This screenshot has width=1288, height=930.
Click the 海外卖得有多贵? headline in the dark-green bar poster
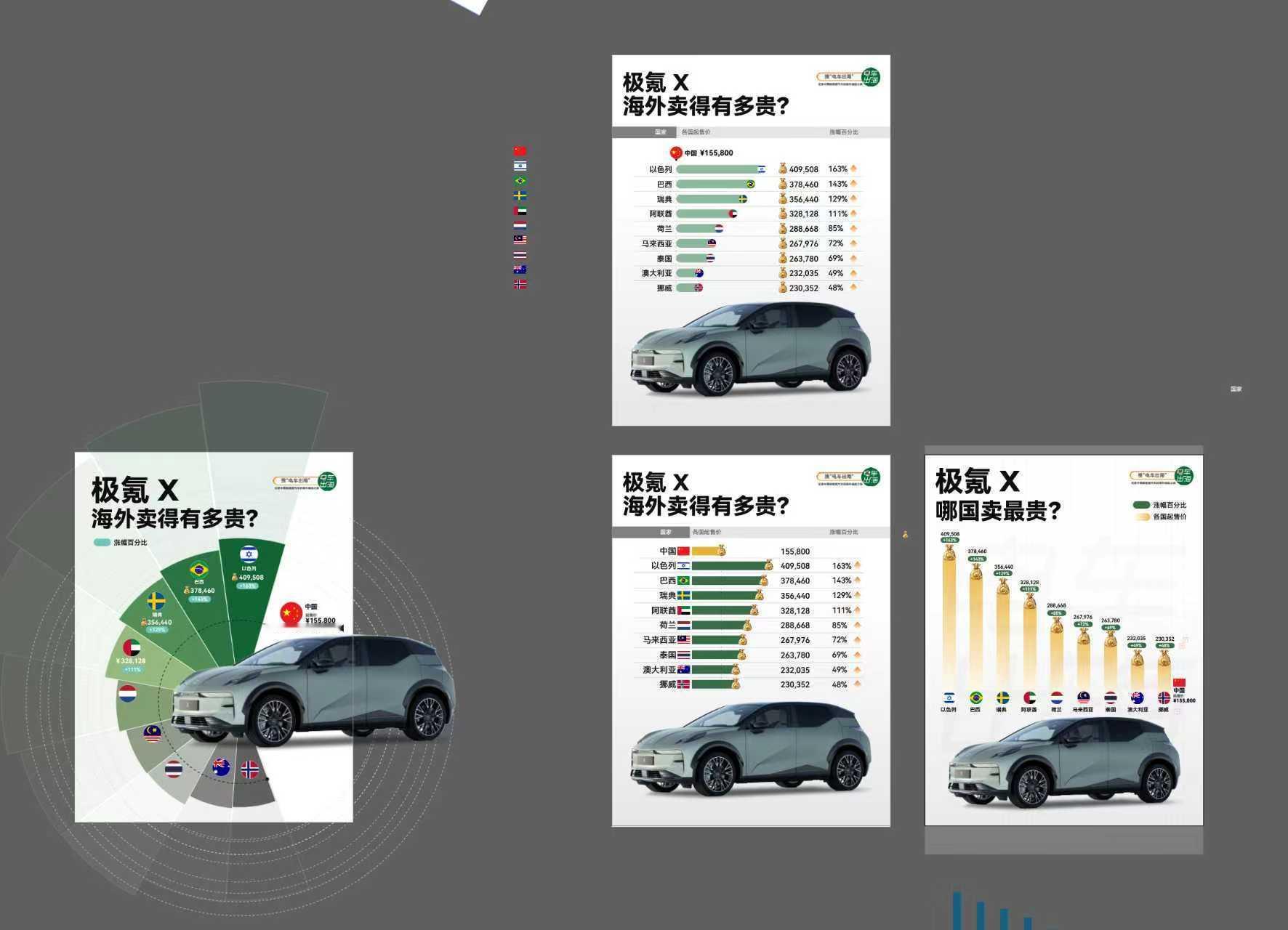[706, 506]
